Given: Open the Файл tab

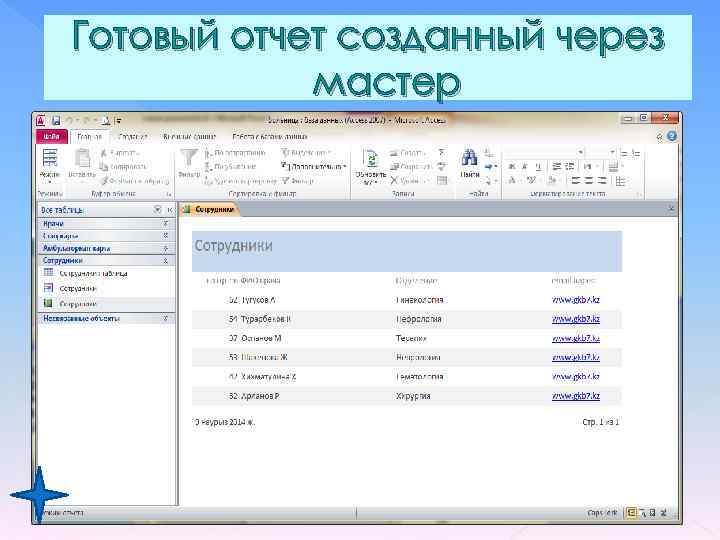Looking at the screenshot, I should click(51, 136).
